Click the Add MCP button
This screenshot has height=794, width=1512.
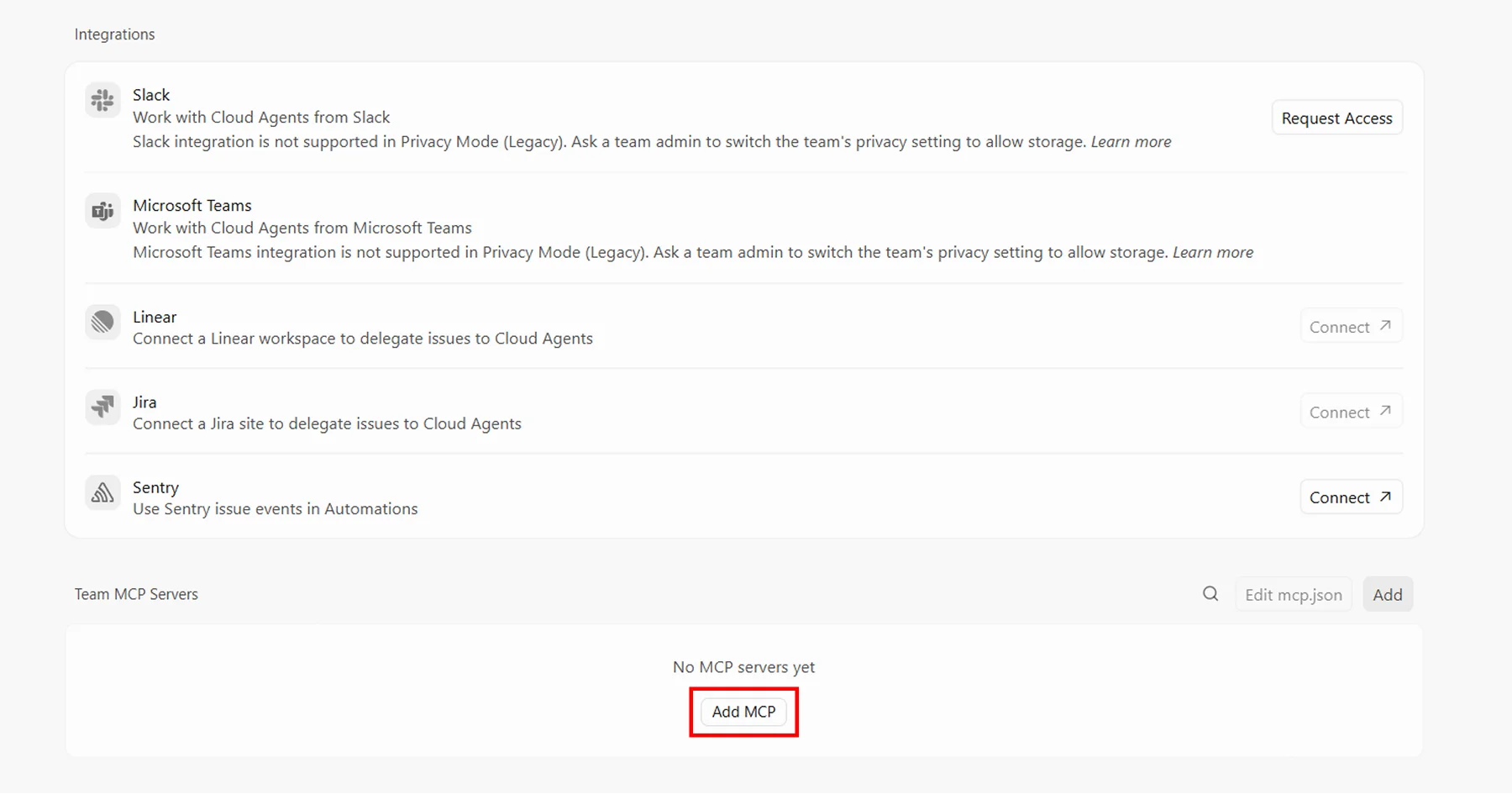(x=743, y=712)
